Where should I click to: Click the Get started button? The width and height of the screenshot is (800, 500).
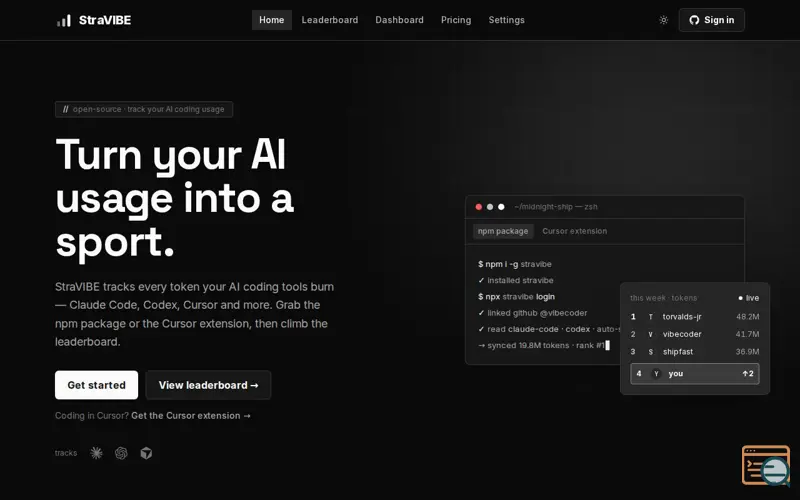[x=96, y=385]
